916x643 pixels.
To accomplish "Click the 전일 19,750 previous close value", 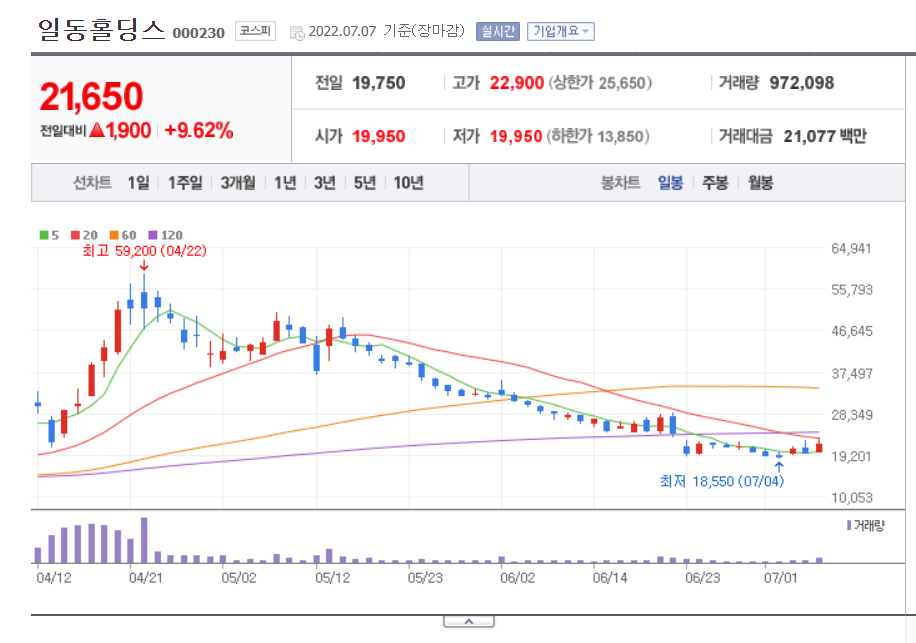I will point(379,83).
